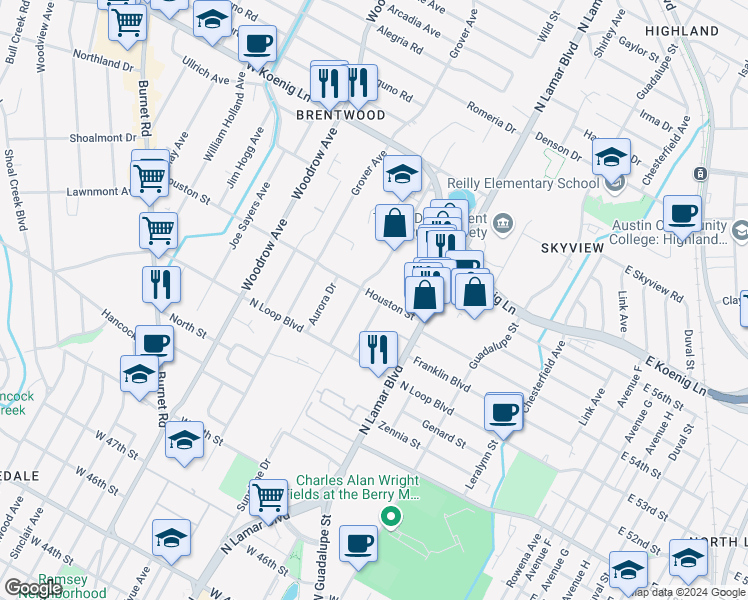Click the shopping bag marker beside W Koenig Ln label
748x600 pixels.
coord(474,292)
